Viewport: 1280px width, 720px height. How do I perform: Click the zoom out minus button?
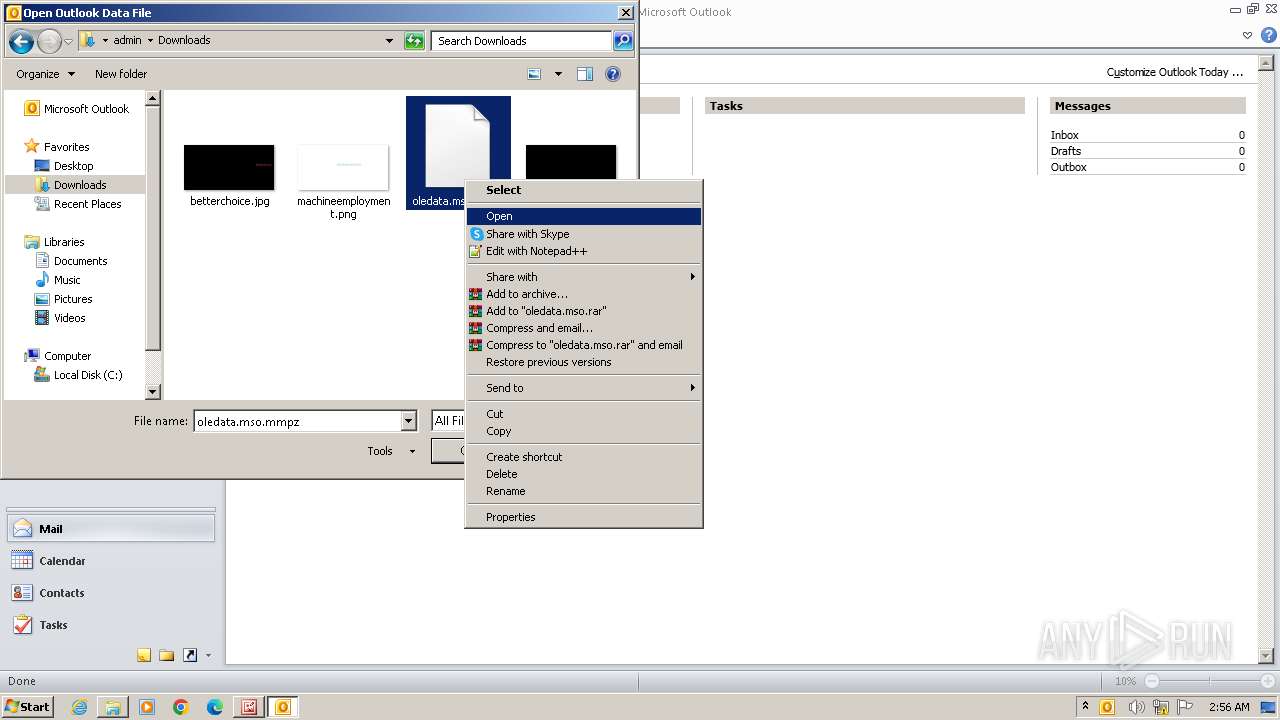pyautogui.click(x=1152, y=681)
